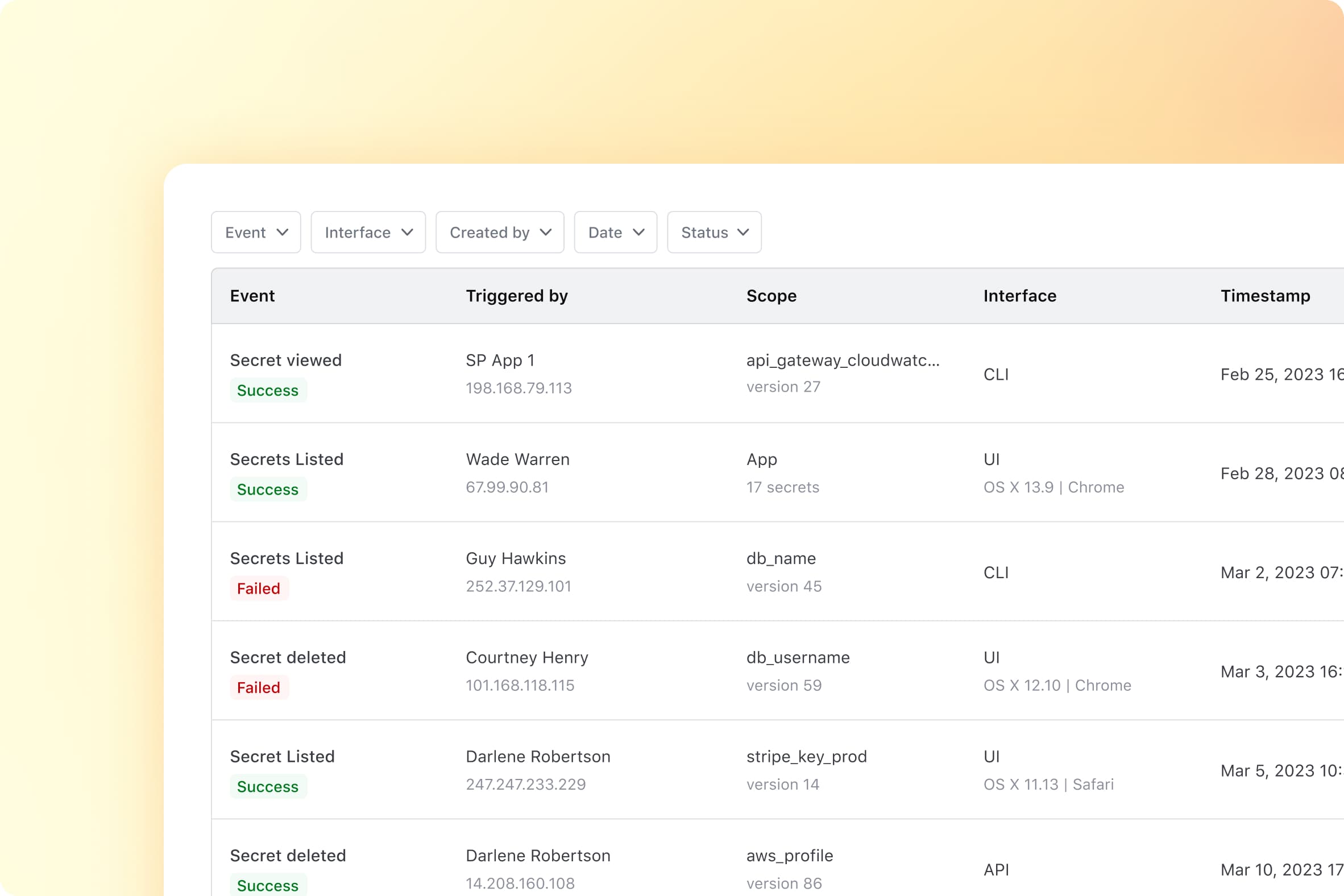Expand the Status filter dropdown
Image resolution: width=1344 pixels, height=896 pixels.
714,232
